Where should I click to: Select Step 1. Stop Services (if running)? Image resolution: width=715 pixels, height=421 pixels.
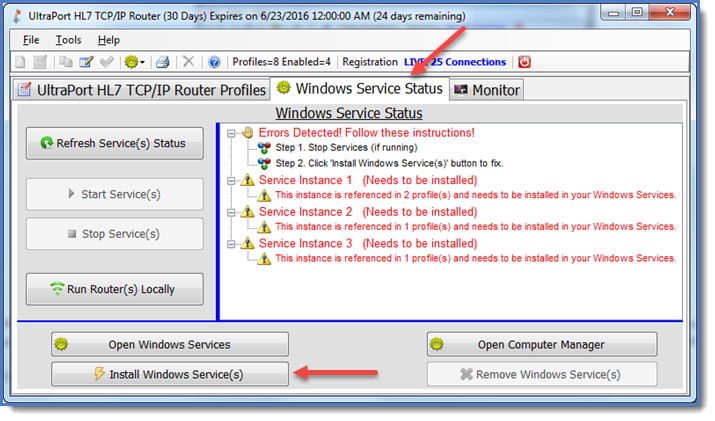[346, 147]
